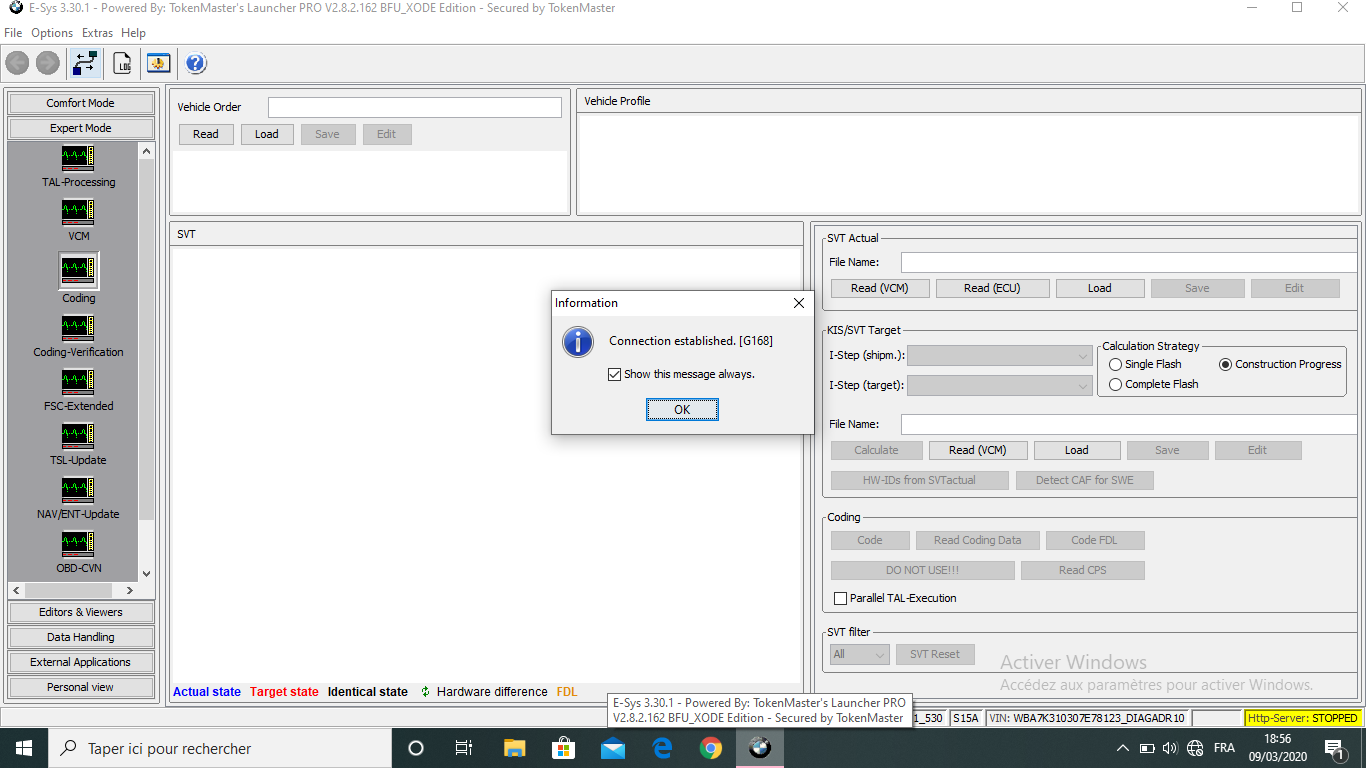Click the connection toolbar icon
Image resolution: width=1366 pixels, height=768 pixels.
click(x=85, y=63)
